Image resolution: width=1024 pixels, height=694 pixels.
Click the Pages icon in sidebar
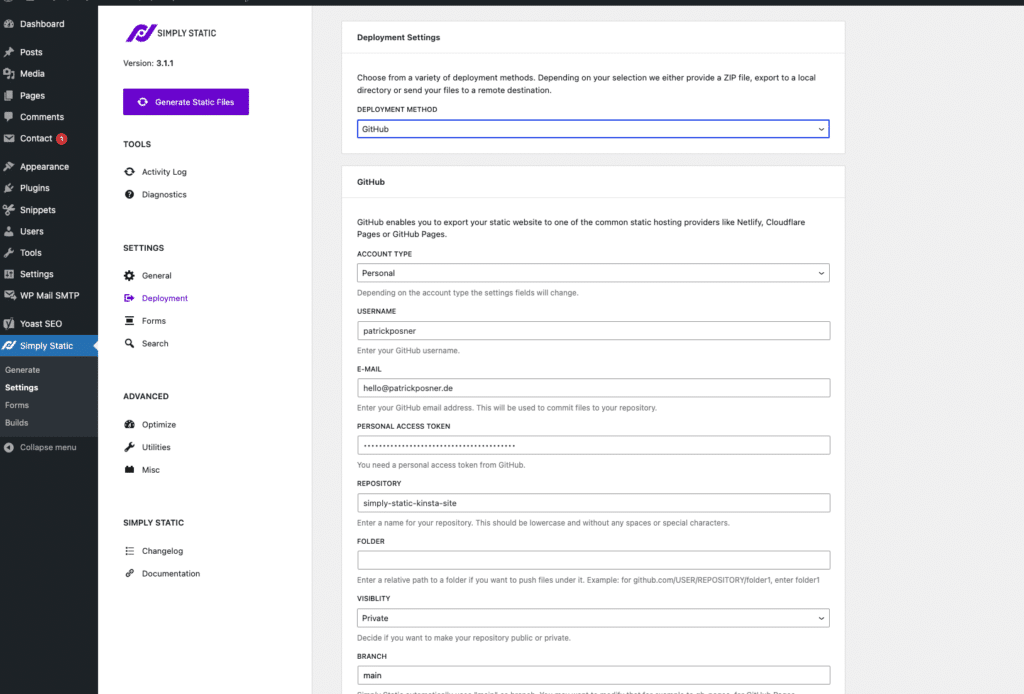(x=8, y=95)
